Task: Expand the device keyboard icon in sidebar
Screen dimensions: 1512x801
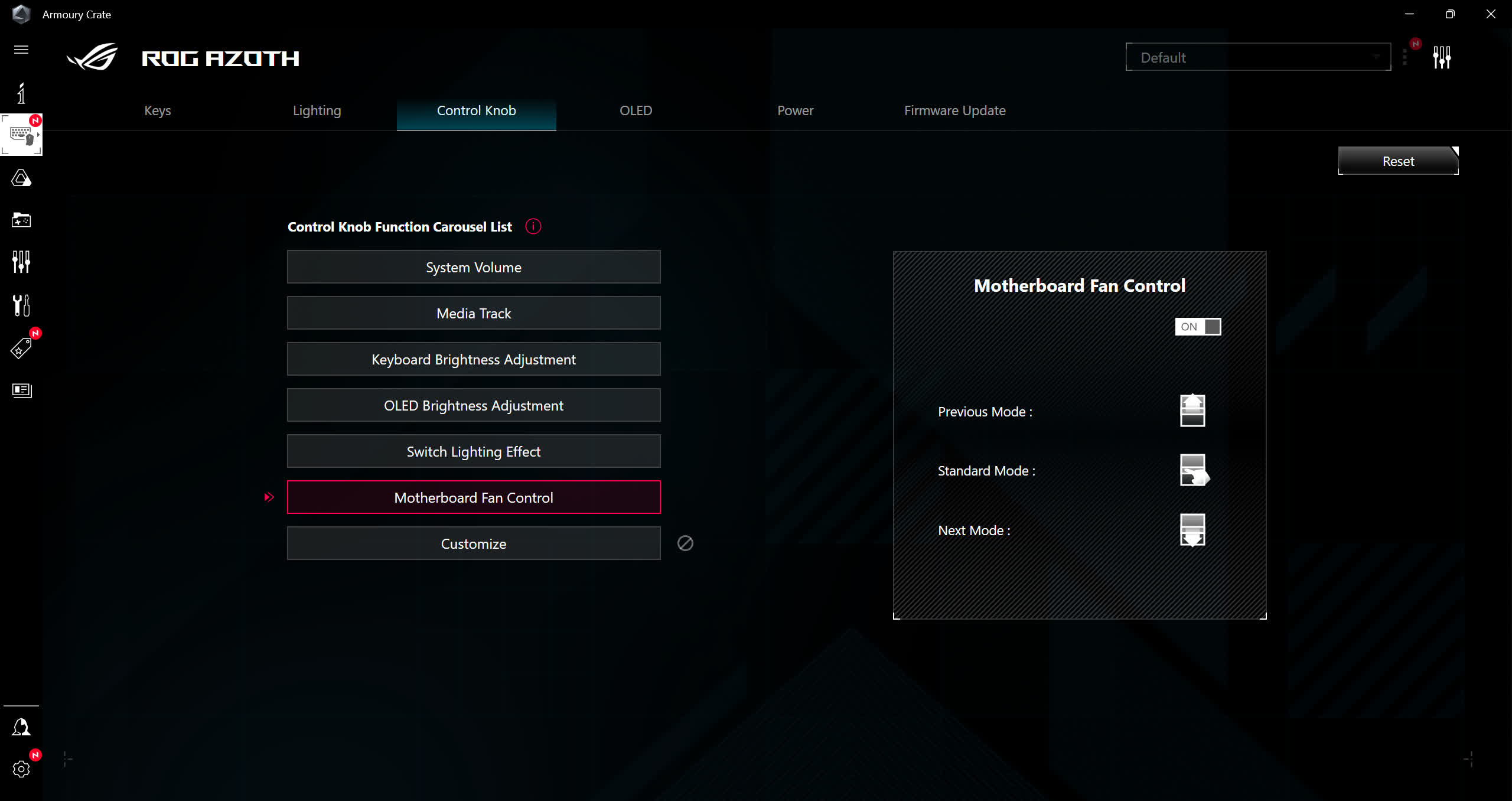Action: 21,135
